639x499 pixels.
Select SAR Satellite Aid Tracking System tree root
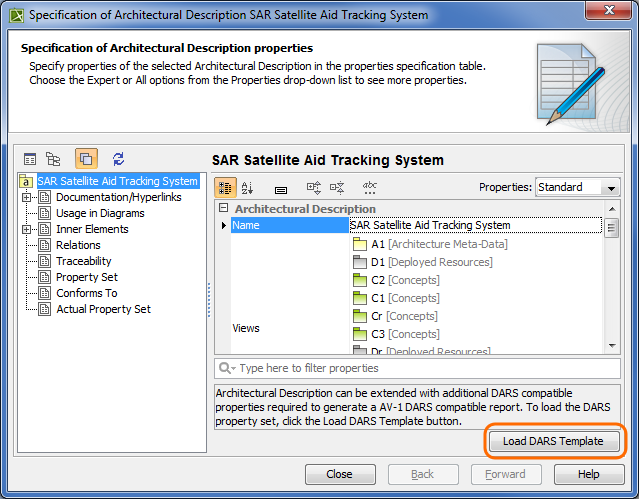click(117, 181)
